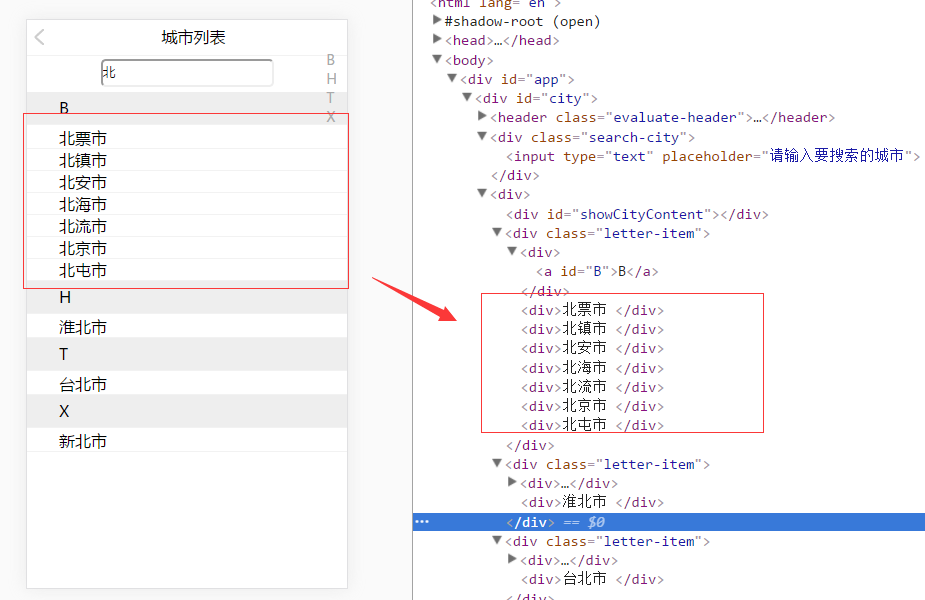Select the showCityContent div line

pos(637,214)
